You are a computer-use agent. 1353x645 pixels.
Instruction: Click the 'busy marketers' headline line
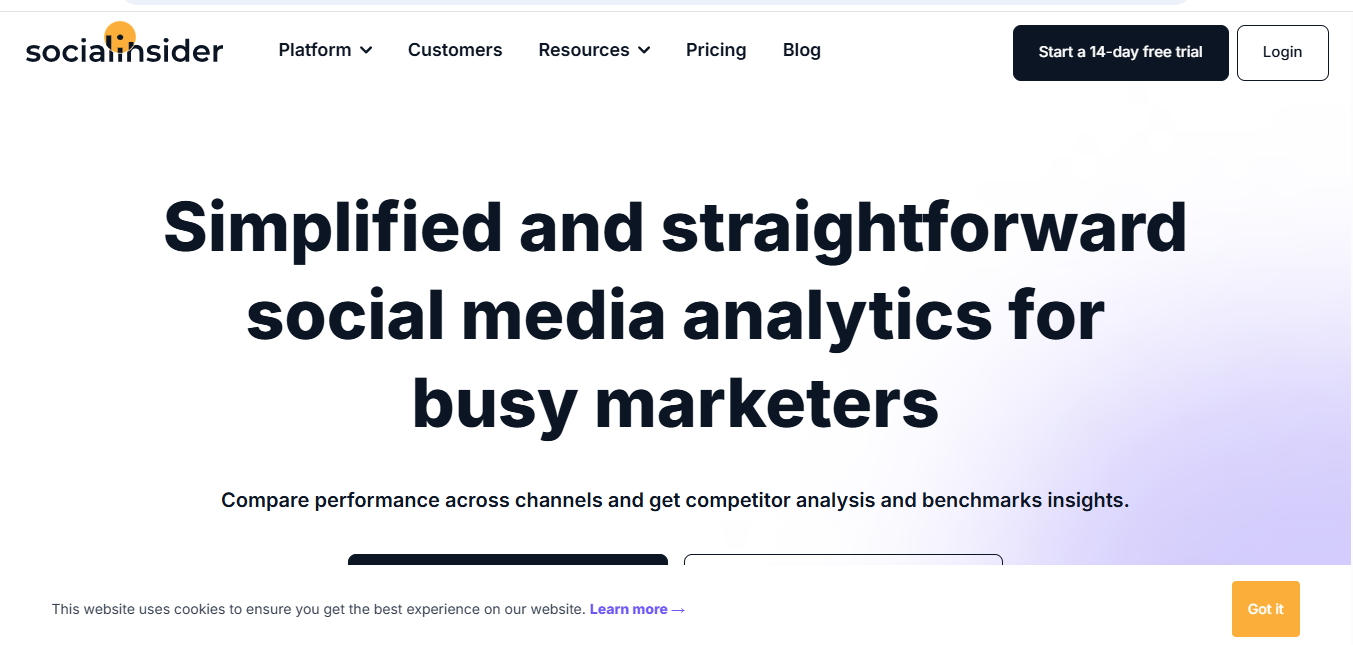click(x=675, y=403)
